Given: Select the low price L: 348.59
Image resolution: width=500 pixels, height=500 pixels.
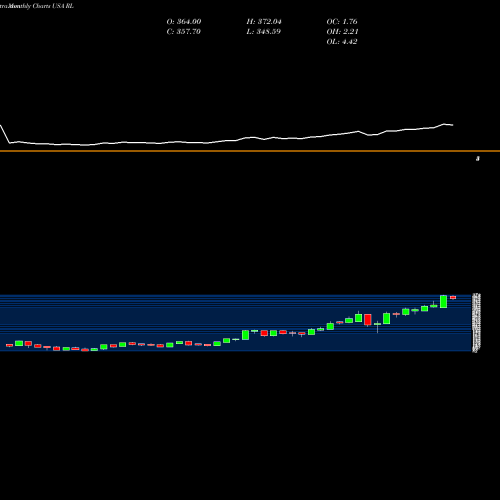Looking at the screenshot, I should coord(263,32).
